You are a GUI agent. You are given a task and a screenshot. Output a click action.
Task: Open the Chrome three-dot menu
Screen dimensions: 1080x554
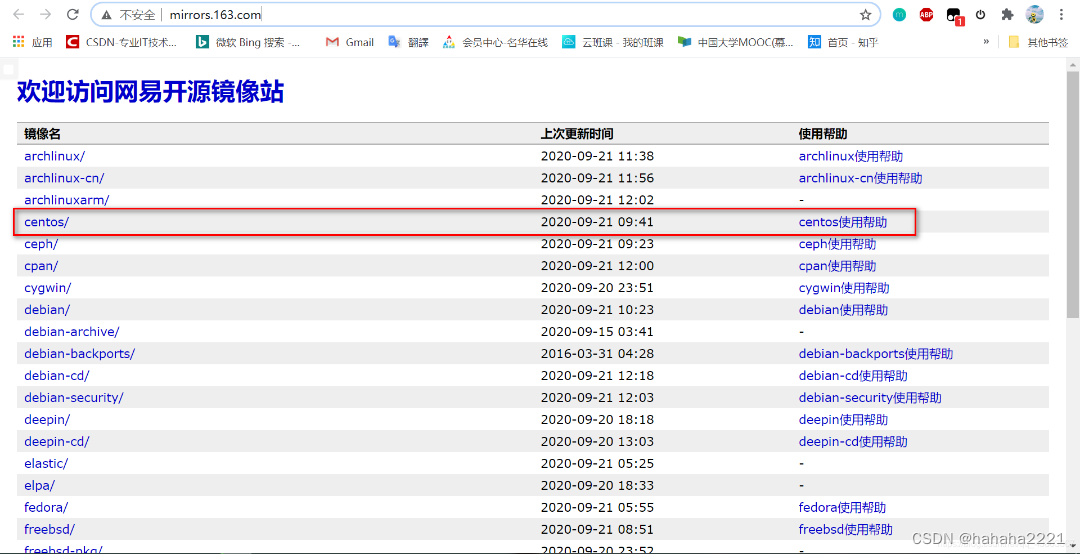click(1059, 14)
